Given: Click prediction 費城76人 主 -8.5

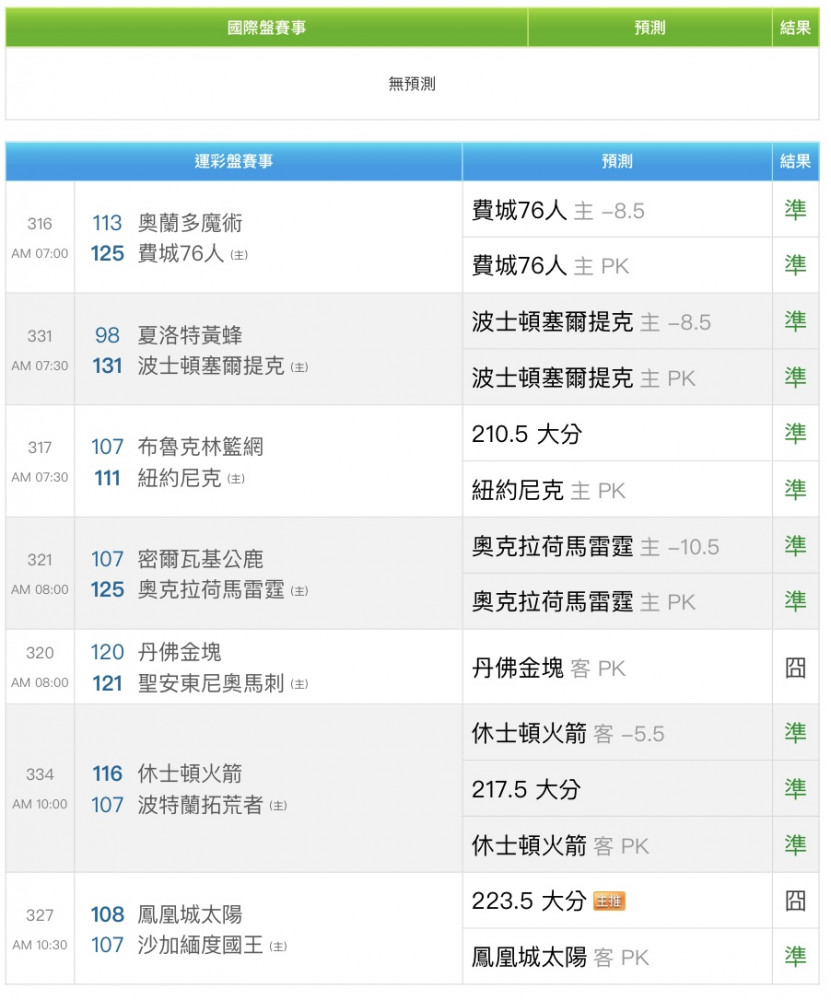Looking at the screenshot, I should click(x=558, y=210).
